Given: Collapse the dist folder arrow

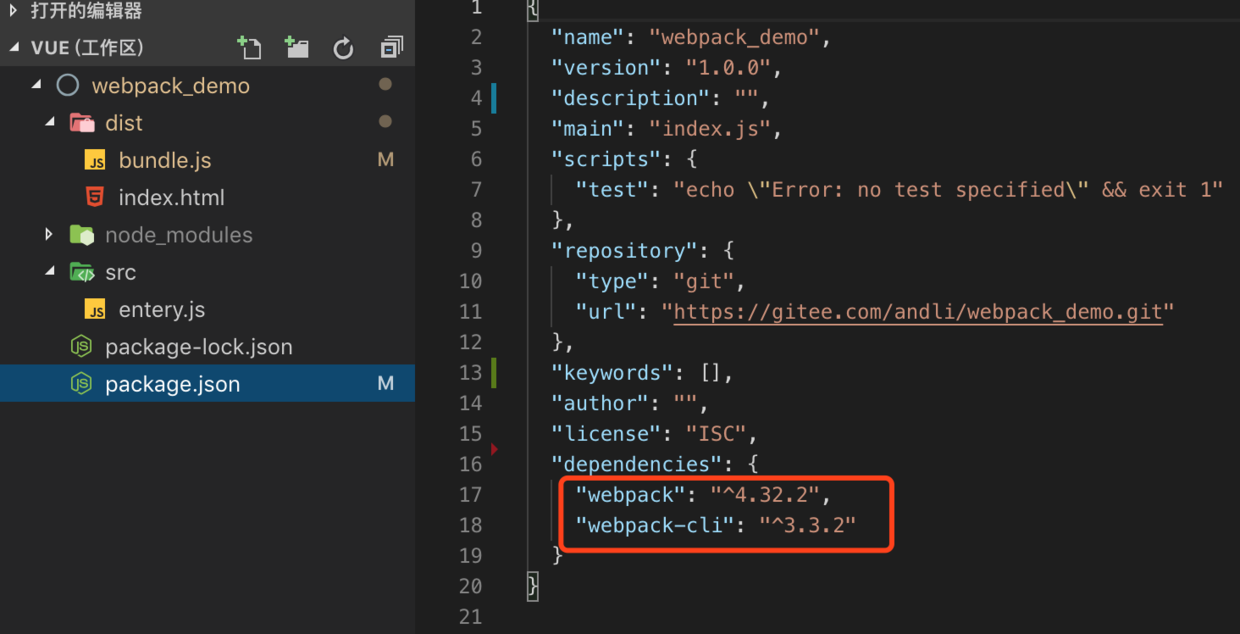Looking at the screenshot, I should pos(50,122).
